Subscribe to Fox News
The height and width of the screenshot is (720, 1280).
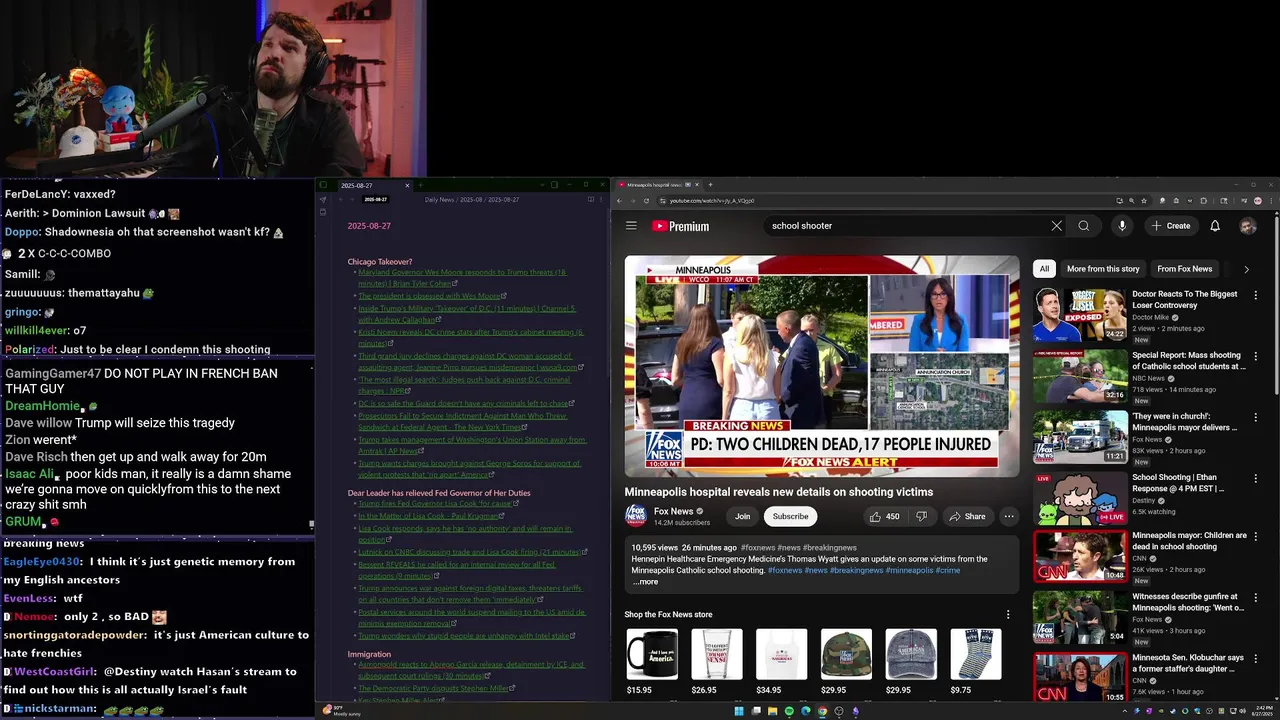point(790,516)
